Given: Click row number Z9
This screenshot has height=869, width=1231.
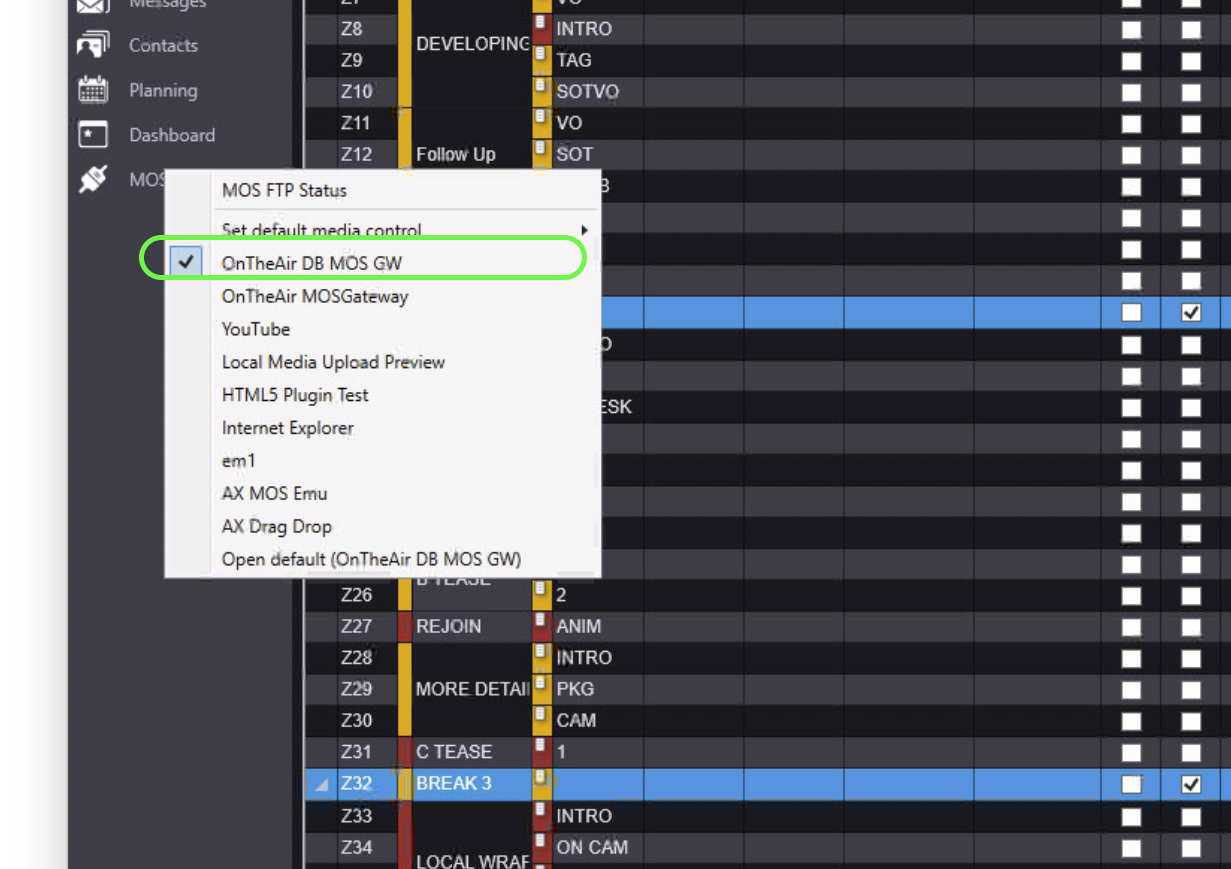Looking at the screenshot, I should click(352, 60).
